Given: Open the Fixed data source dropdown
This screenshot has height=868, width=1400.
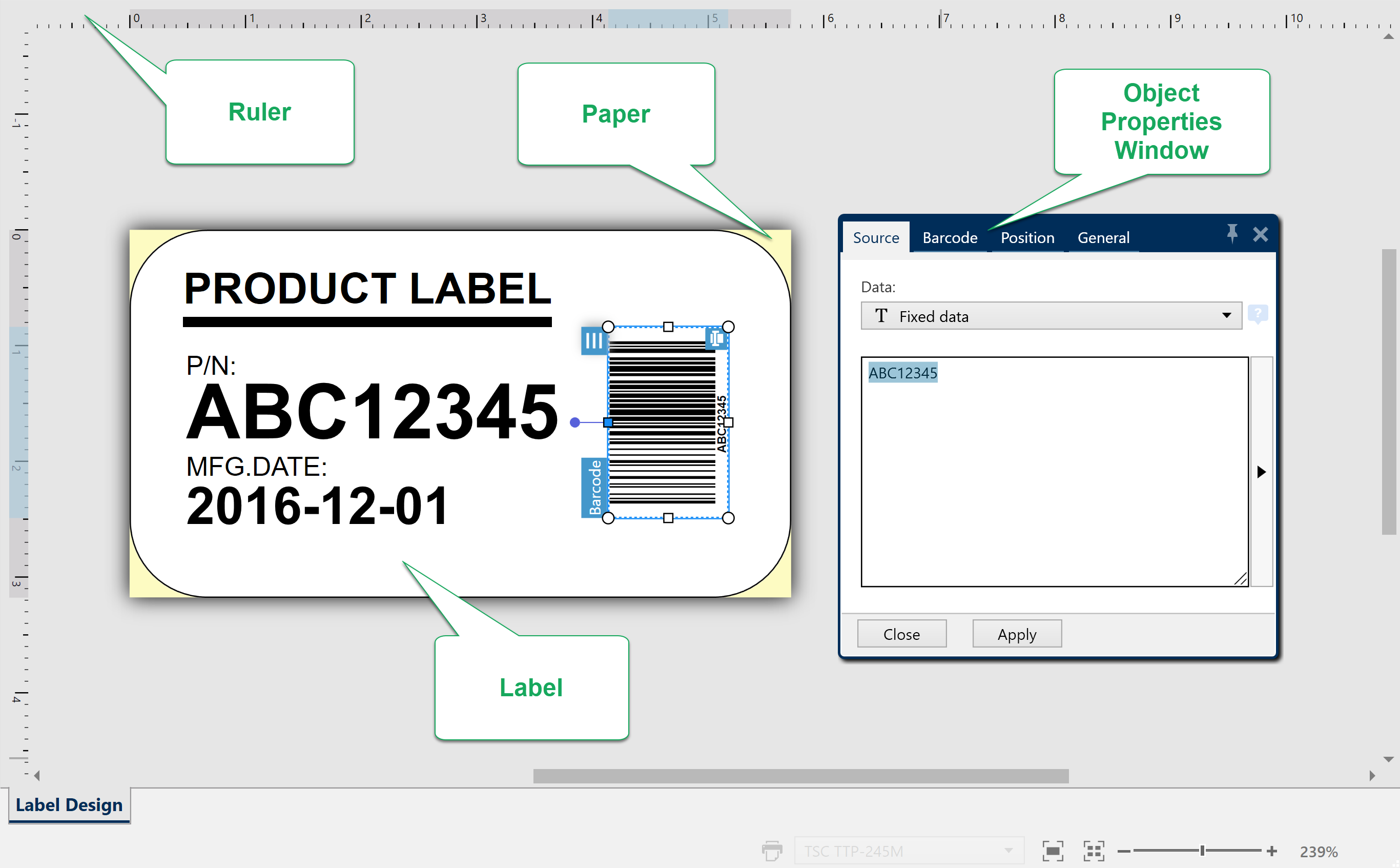Looking at the screenshot, I should coord(1051,316).
